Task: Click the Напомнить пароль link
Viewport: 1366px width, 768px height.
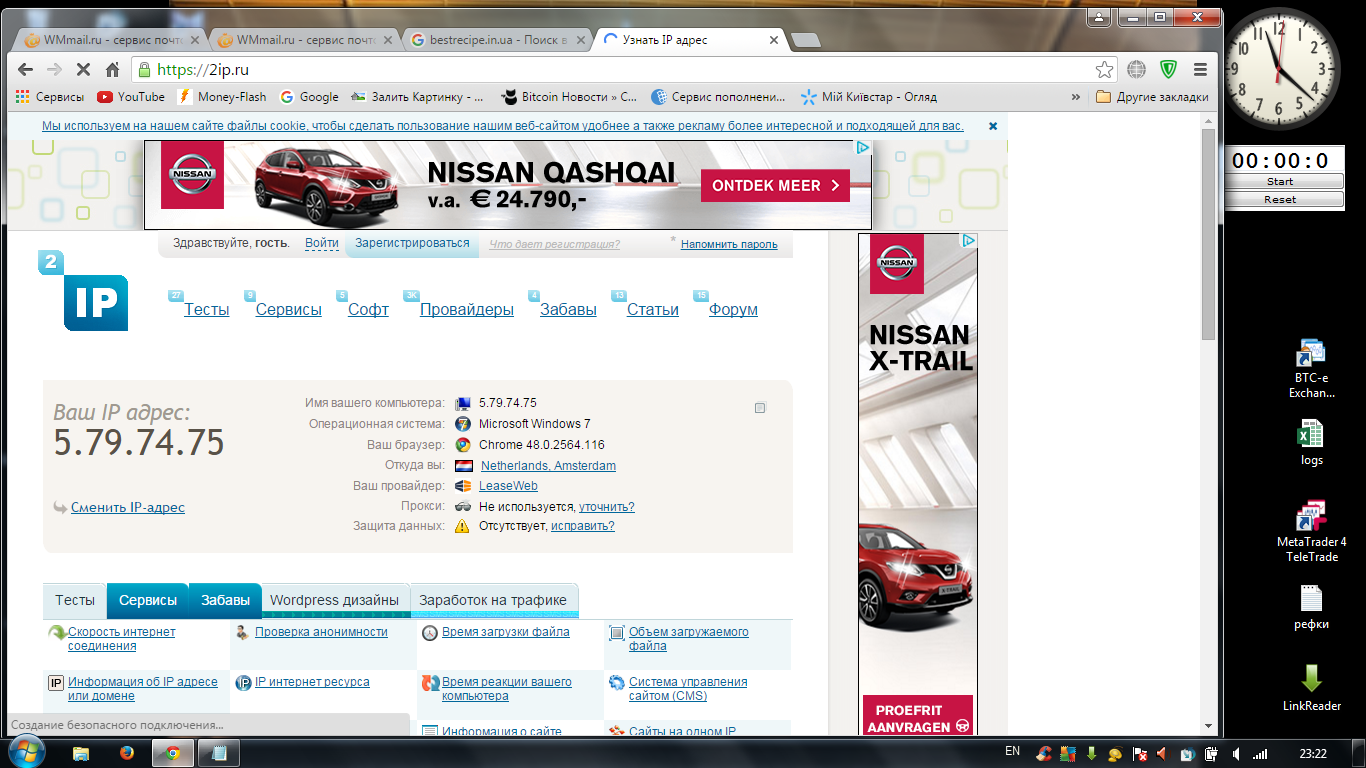Action: [x=729, y=244]
